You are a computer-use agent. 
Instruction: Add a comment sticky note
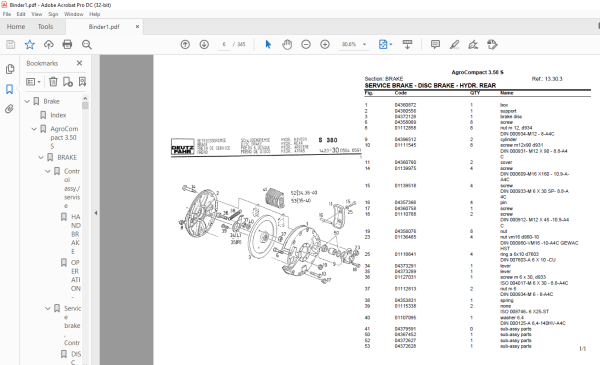click(x=435, y=44)
